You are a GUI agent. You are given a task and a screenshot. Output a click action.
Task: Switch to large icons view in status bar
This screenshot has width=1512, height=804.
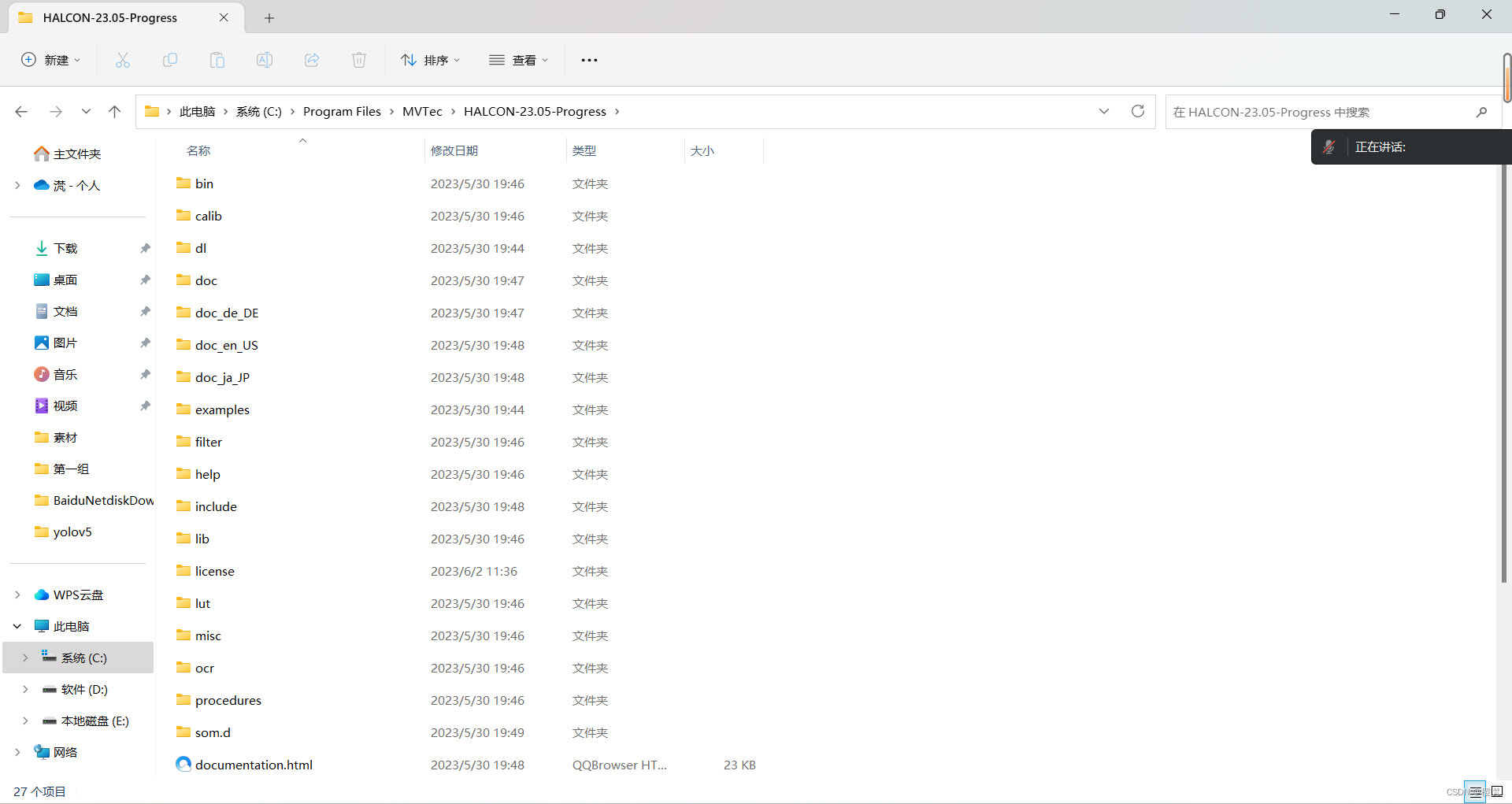click(x=1497, y=792)
